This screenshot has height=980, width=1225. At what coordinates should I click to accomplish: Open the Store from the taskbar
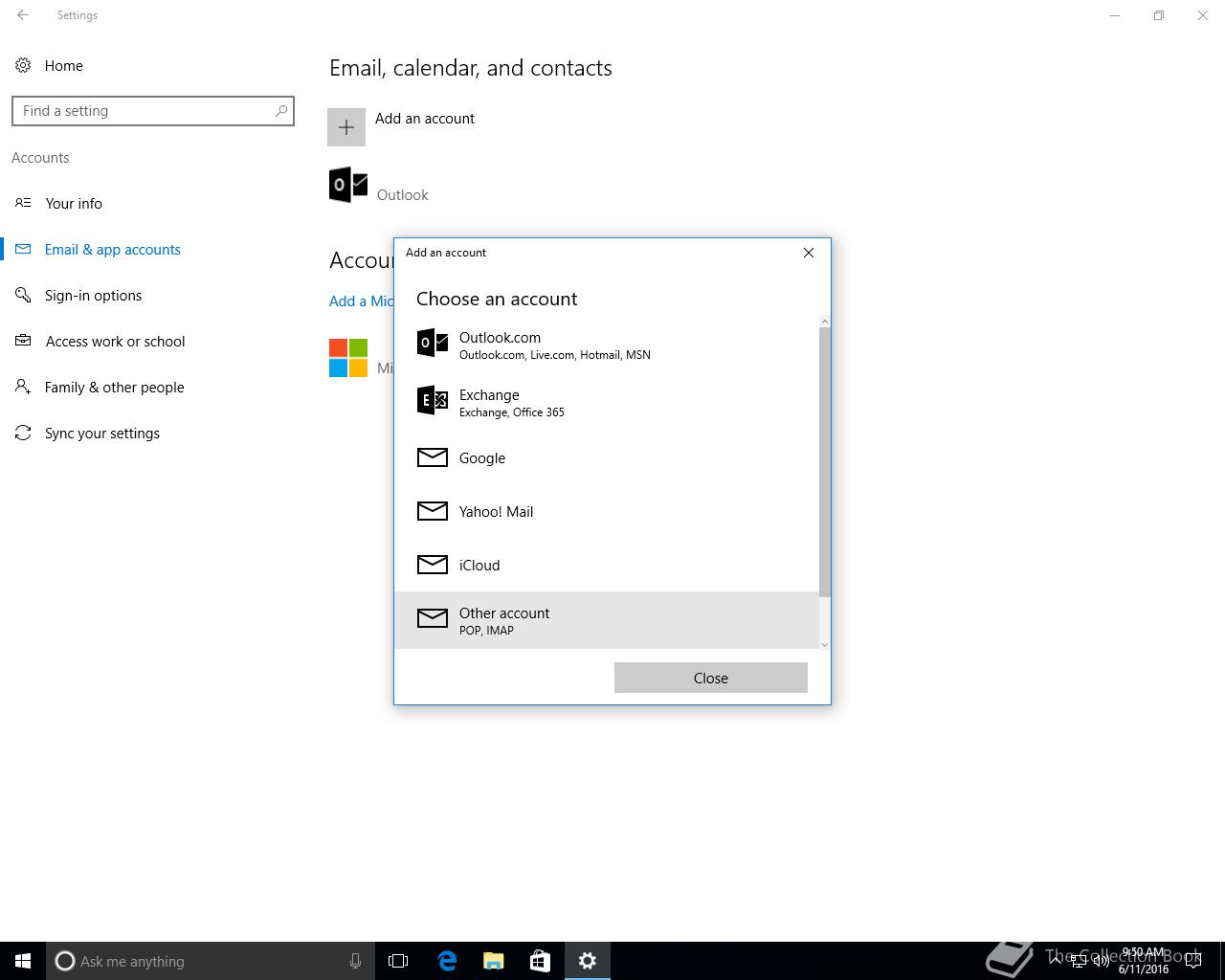541,961
